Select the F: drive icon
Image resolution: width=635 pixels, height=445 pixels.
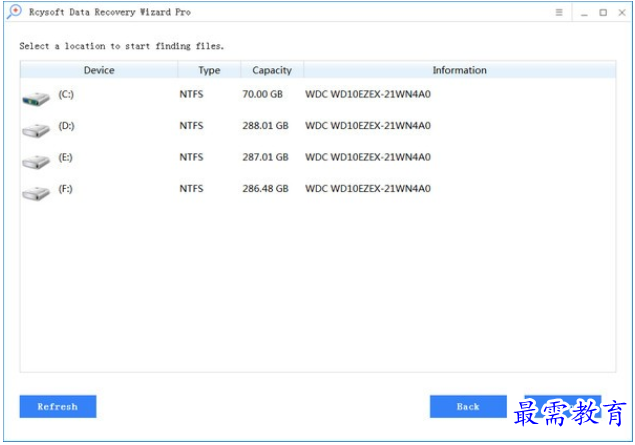click(36, 194)
